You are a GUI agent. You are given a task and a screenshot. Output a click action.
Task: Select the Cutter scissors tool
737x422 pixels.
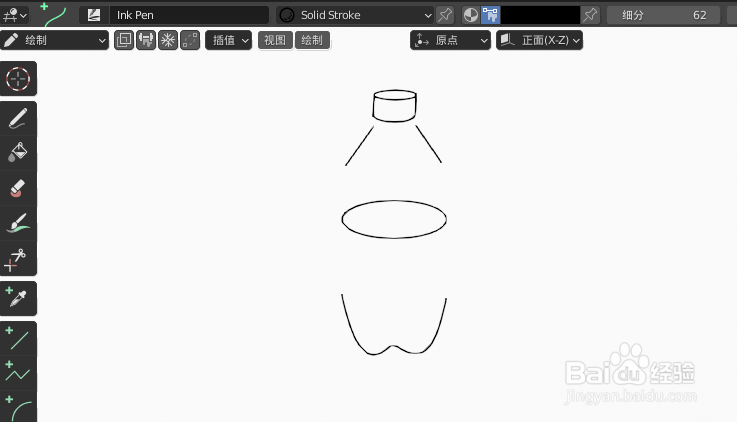click(x=18, y=258)
